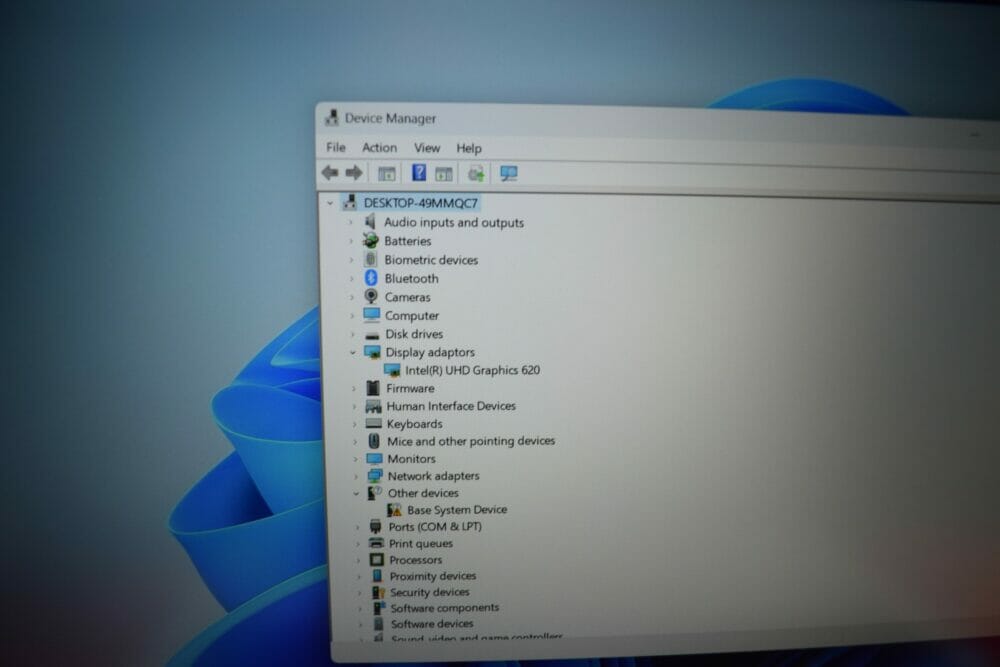Select the Keyboards label
The width and height of the screenshot is (1000, 667).
[415, 423]
